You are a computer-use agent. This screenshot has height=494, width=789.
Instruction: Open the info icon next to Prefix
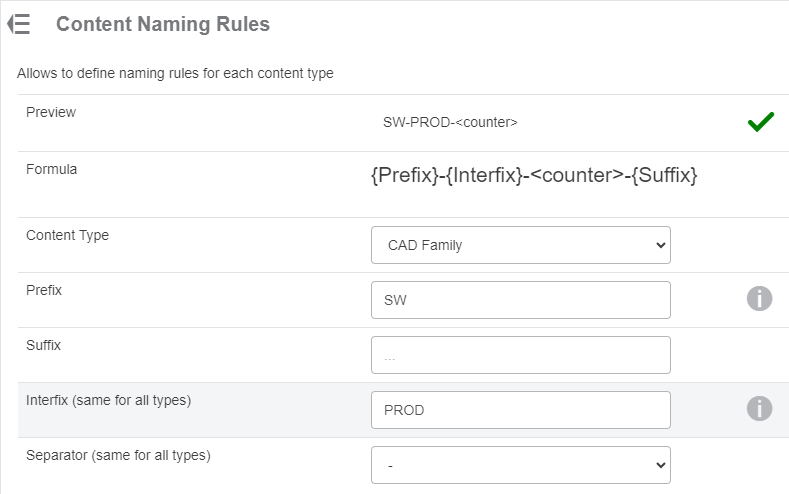tap(759, 298)
